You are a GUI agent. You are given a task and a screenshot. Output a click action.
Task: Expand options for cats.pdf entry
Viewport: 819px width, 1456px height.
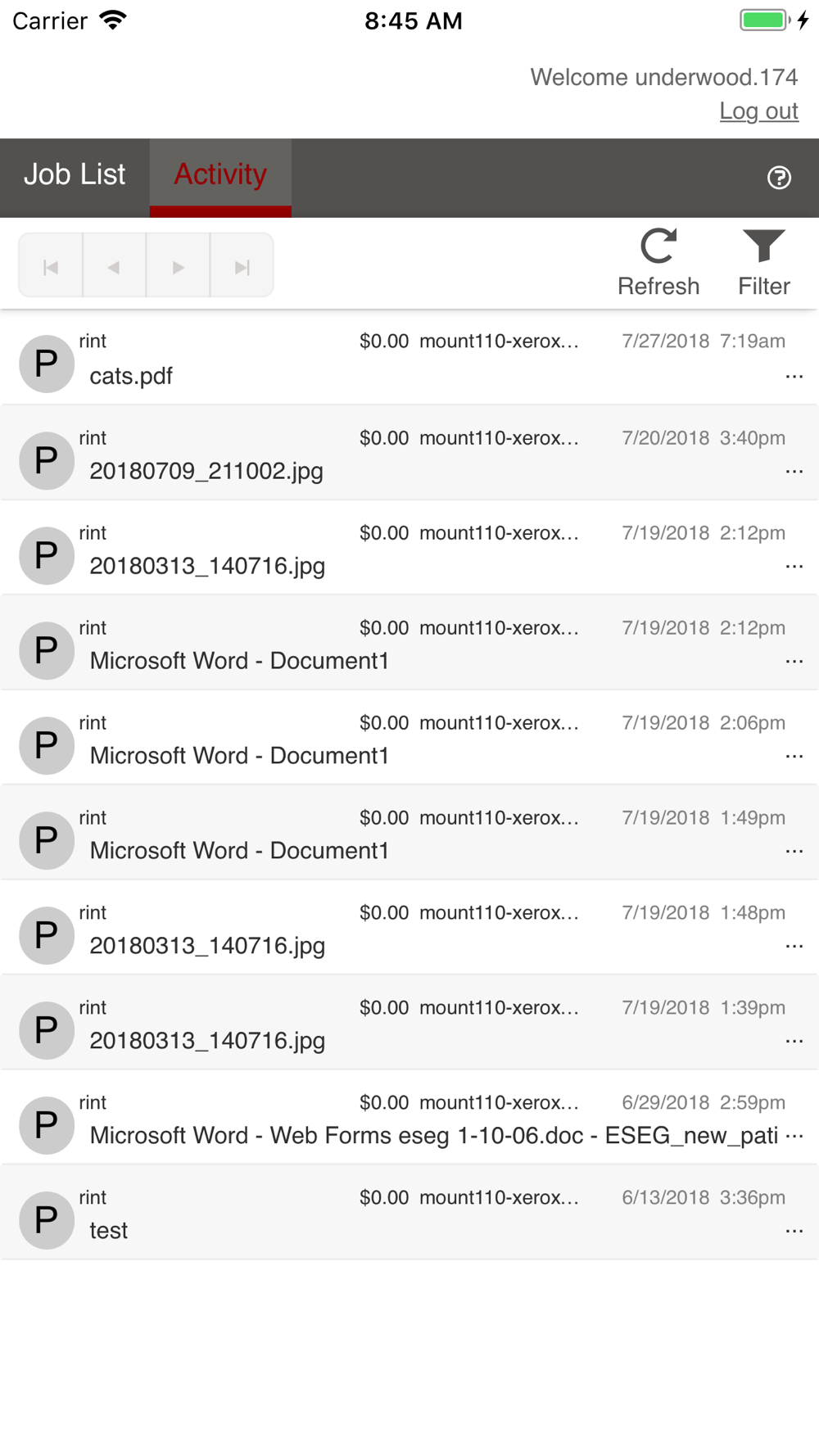(794, 377)
